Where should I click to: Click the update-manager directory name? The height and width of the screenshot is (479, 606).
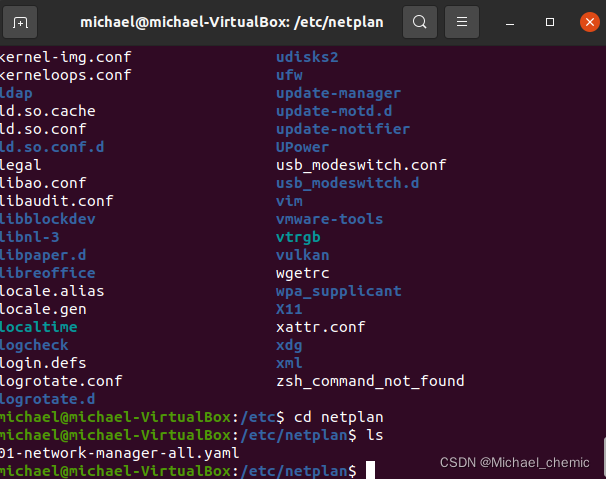339,93
